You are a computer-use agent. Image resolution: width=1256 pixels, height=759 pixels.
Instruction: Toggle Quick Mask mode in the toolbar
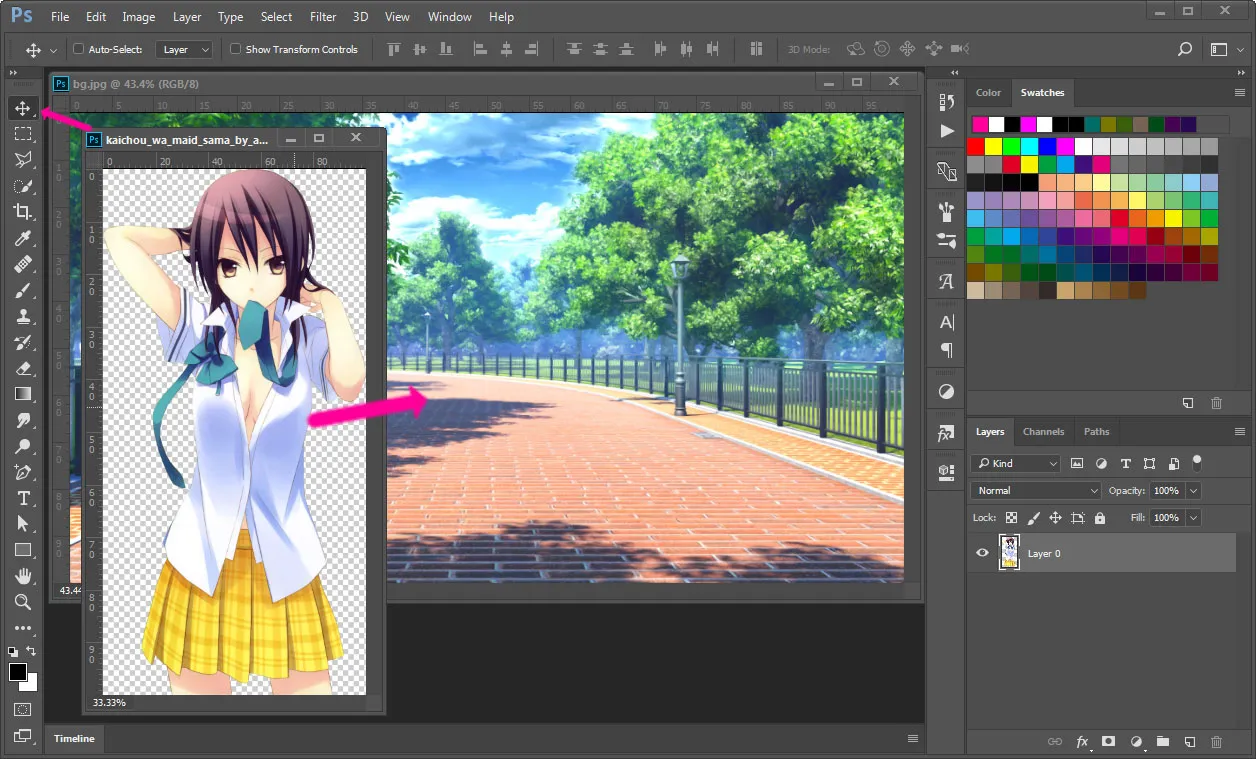click(23, 709)
